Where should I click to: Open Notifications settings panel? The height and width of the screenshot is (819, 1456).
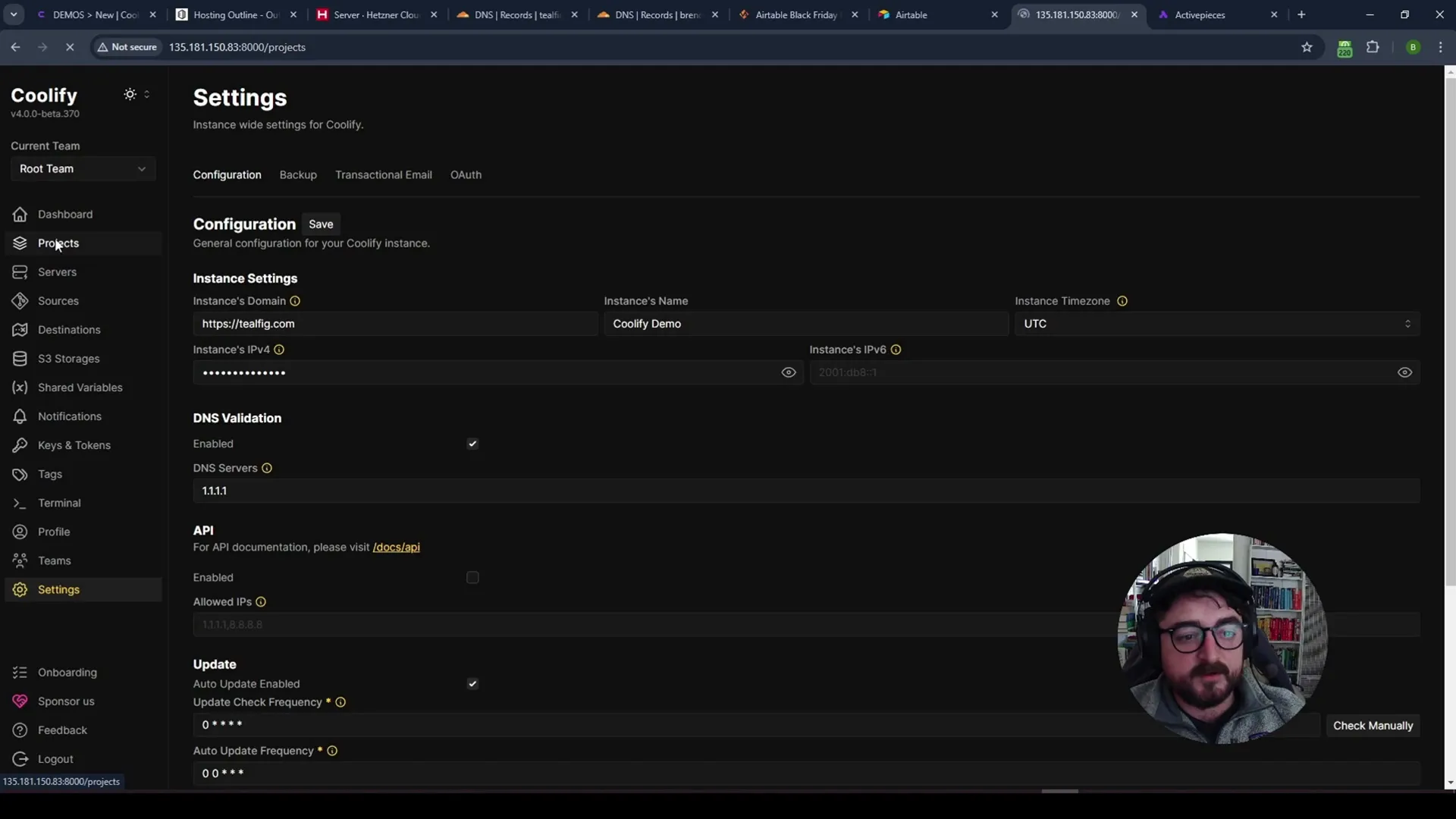(70, 416)
